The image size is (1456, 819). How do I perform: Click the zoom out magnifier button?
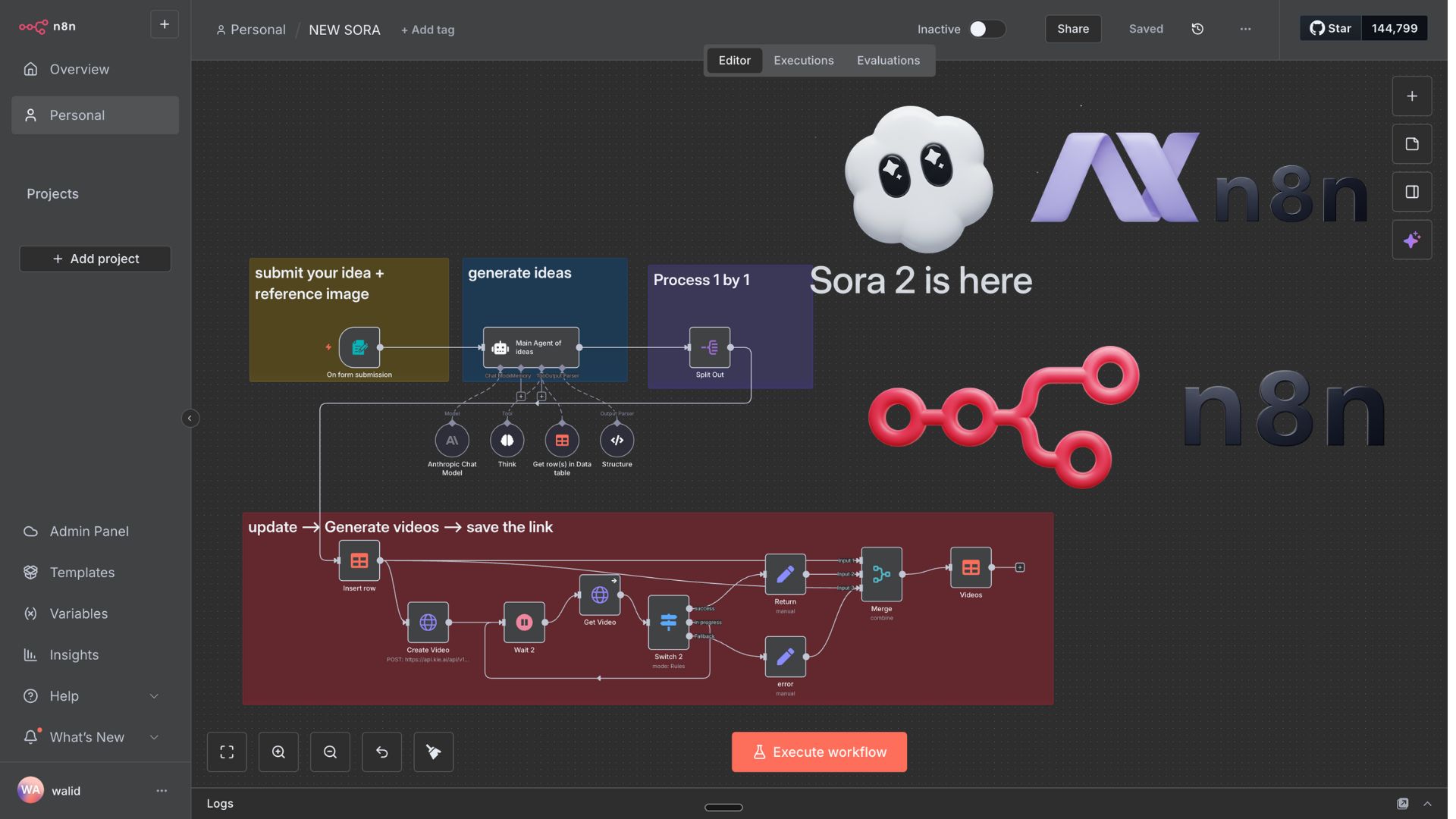(330, 752)
